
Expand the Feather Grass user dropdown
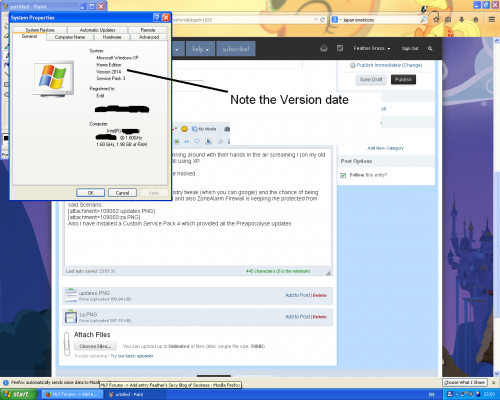tap(372, 48)
